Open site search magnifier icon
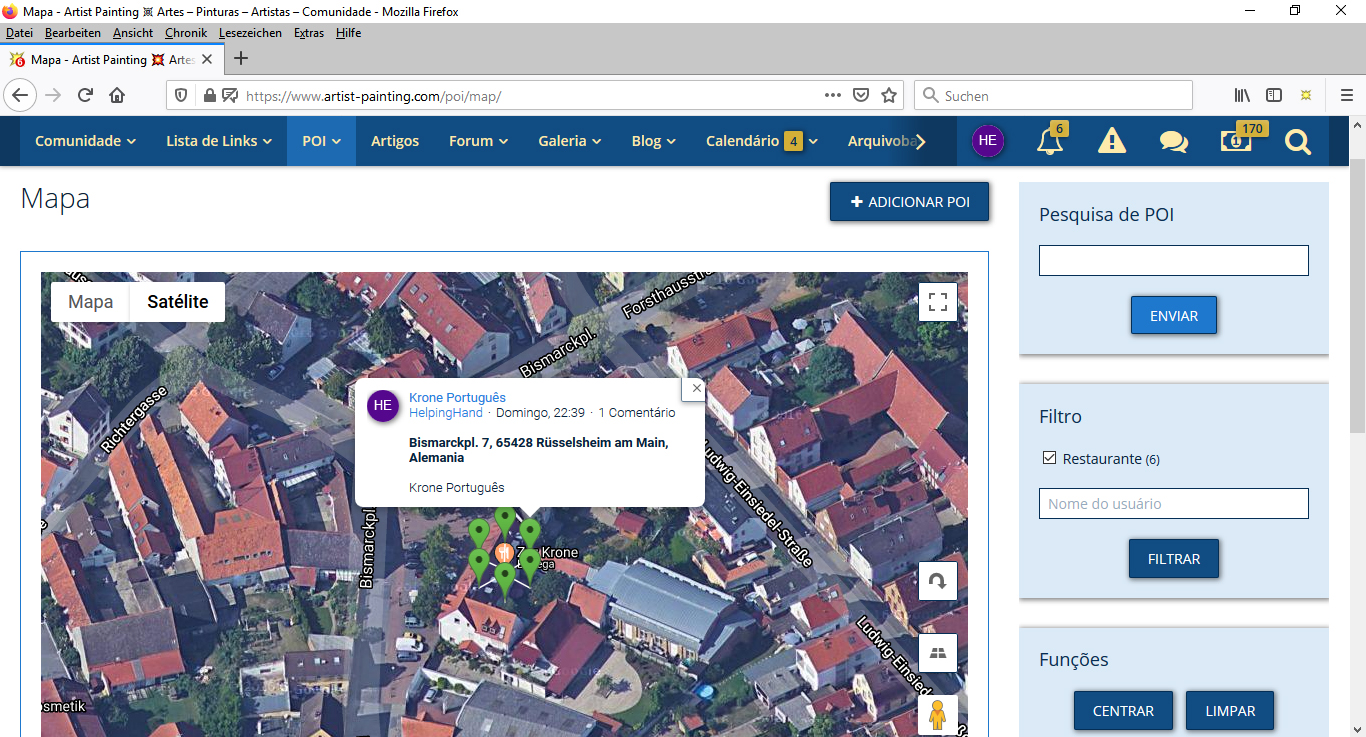This screenshot has height=737, width=1366. (x=1298, y=142)
